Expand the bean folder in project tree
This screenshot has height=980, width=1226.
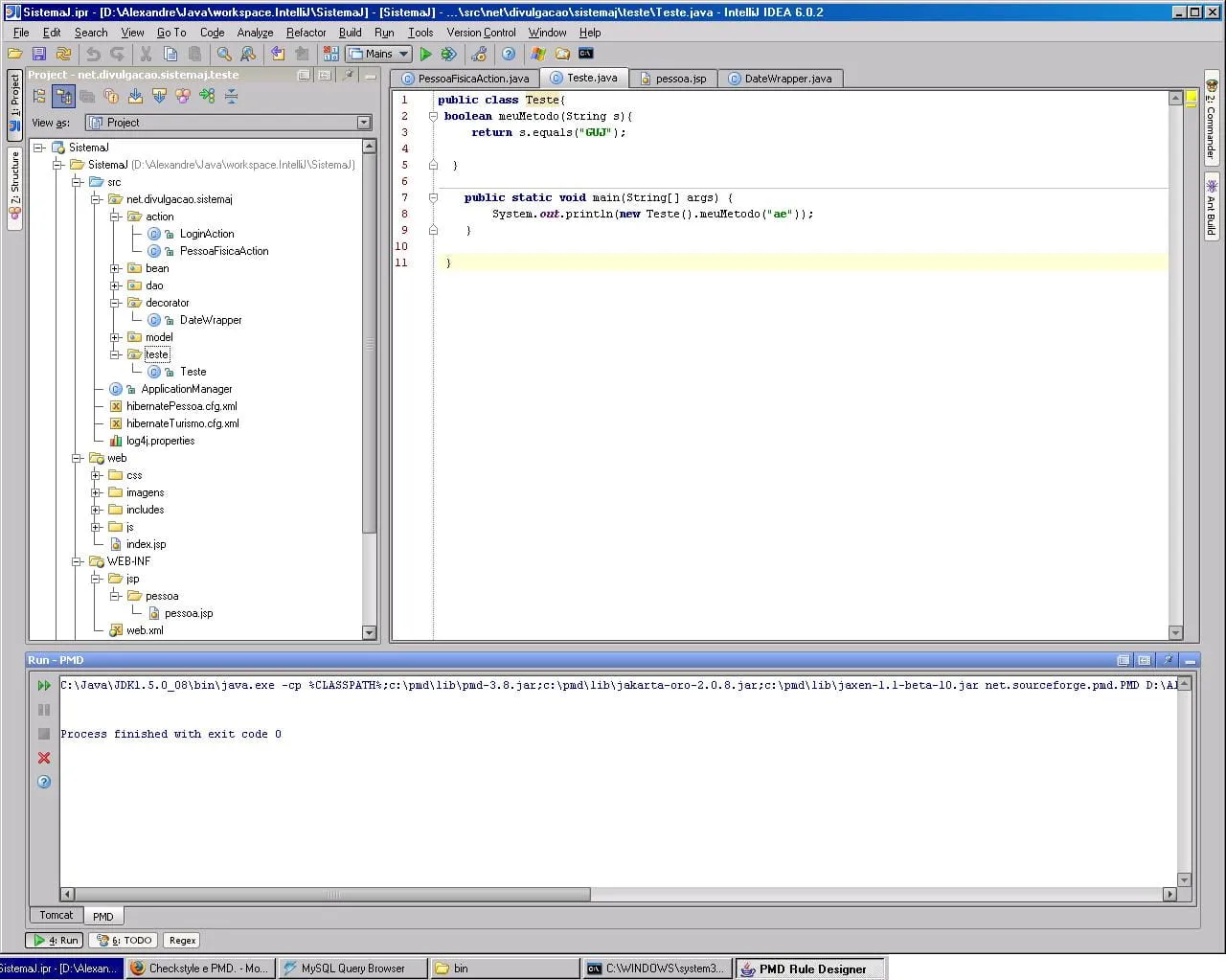(115, 268)
